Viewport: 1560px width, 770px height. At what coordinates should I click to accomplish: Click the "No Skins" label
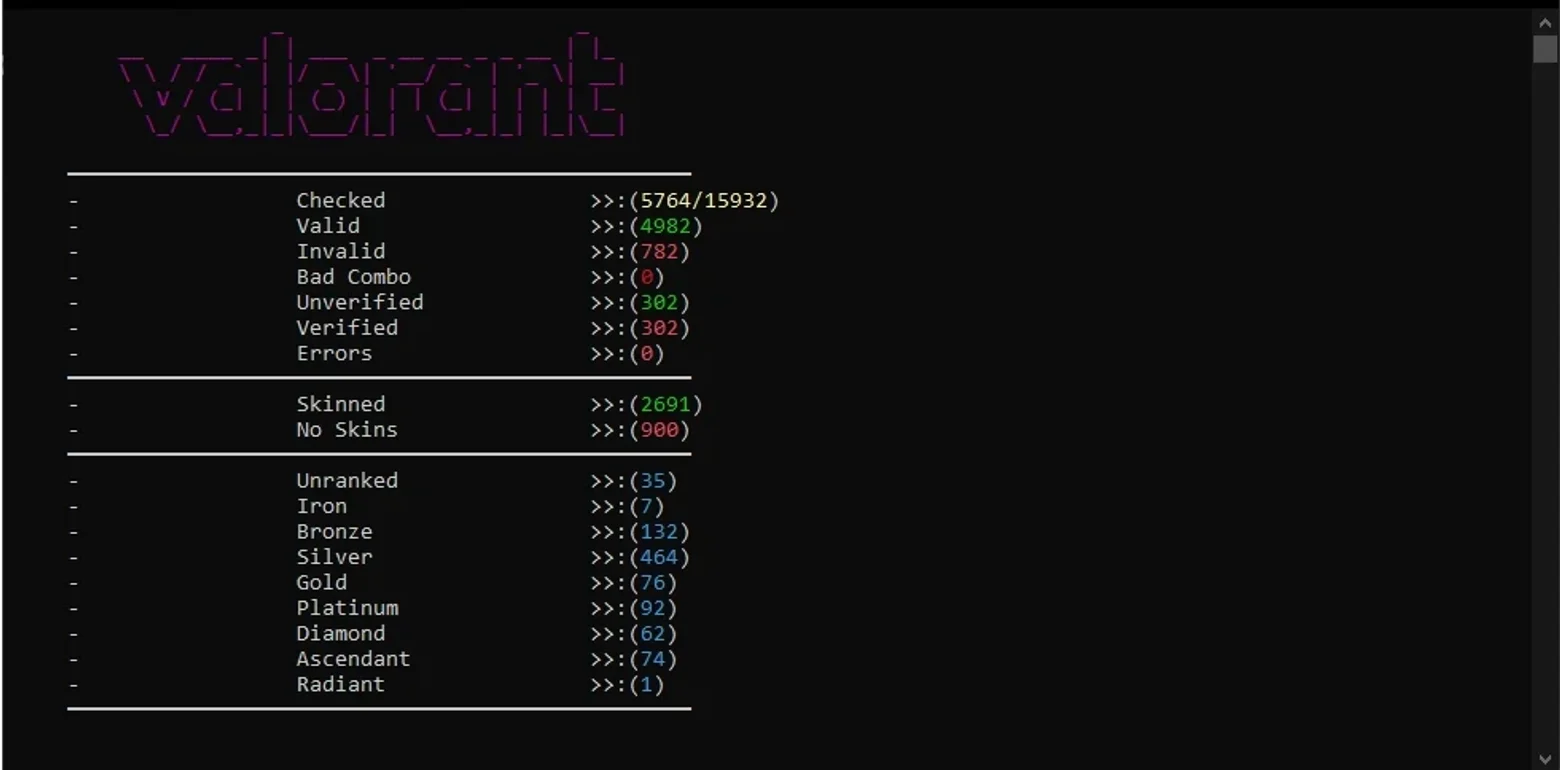[x=347, y=430]
